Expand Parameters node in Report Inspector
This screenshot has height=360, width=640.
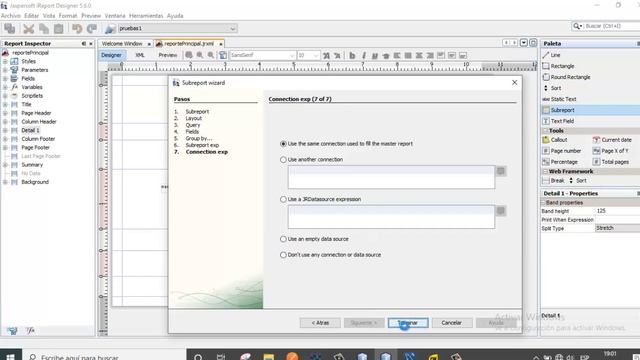5,70
